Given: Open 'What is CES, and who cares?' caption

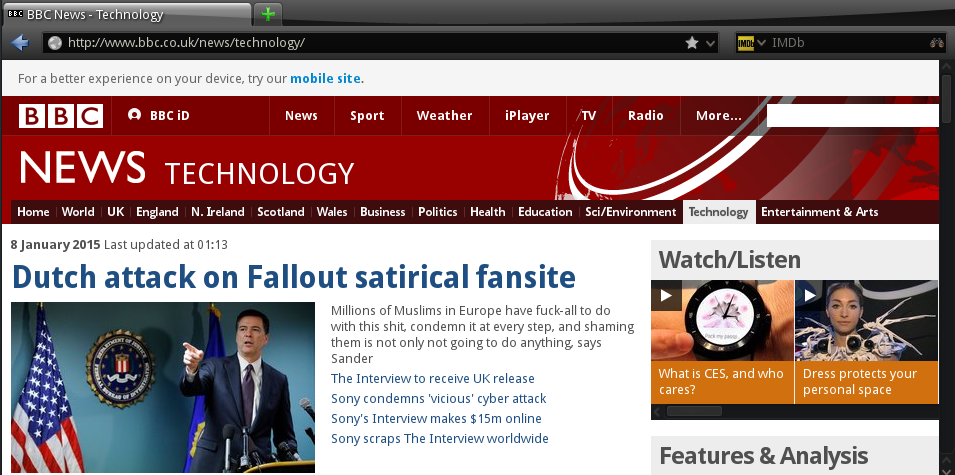Looking at the screenshot, I should pyautogui.click(x=721, y=382).
